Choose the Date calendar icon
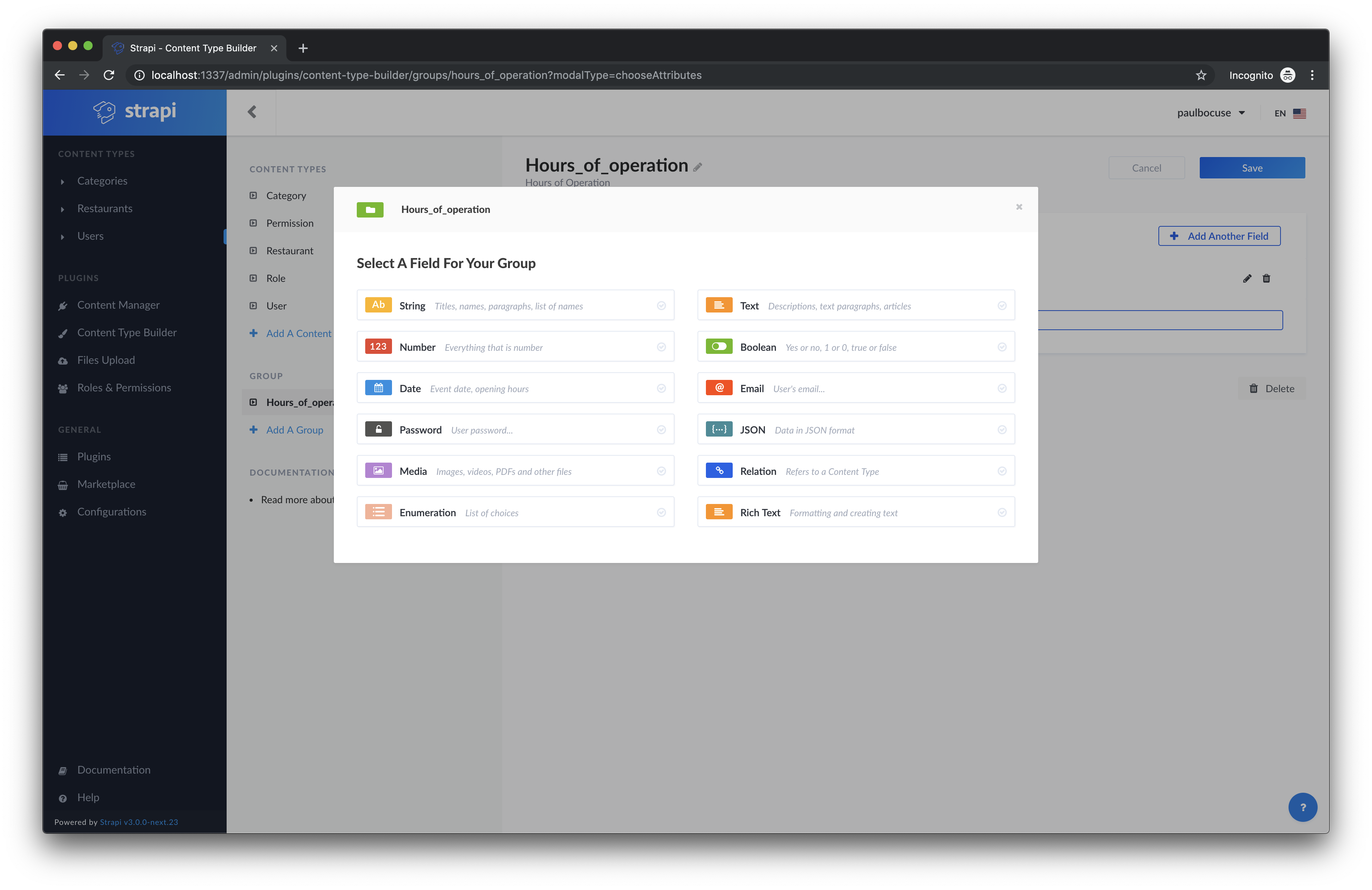This screenshot has width=1372, height=890. (378, 388)
